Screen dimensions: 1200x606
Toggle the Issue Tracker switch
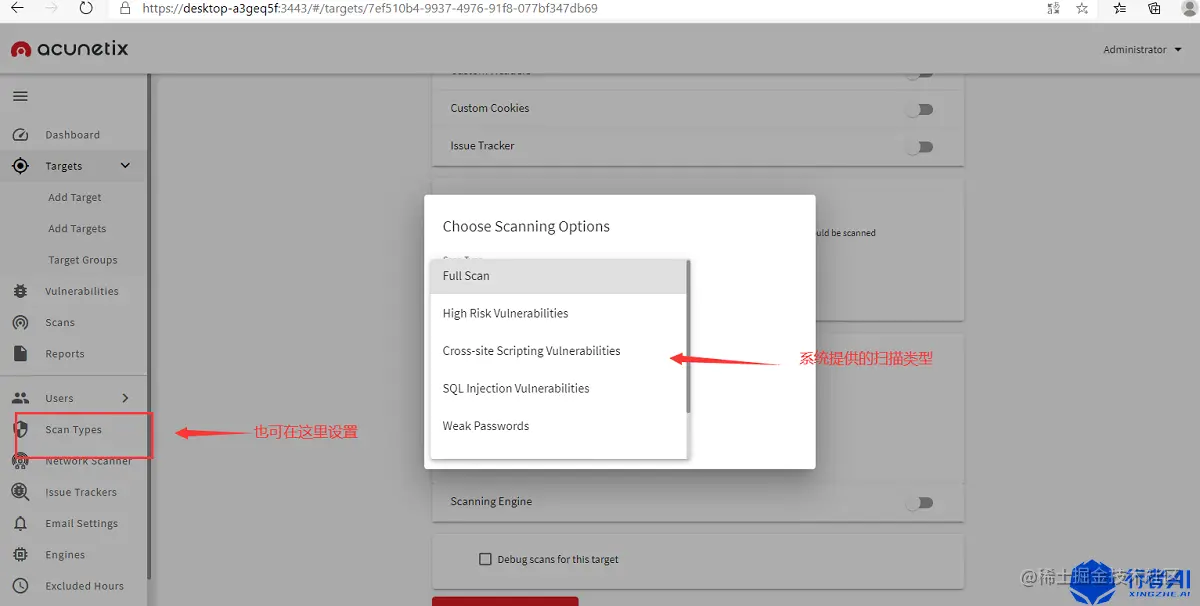point(920,146)
